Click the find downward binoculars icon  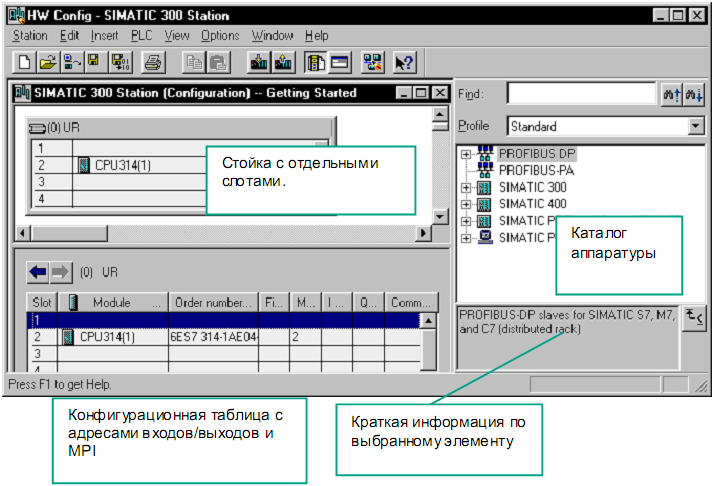tap(694, 95)
